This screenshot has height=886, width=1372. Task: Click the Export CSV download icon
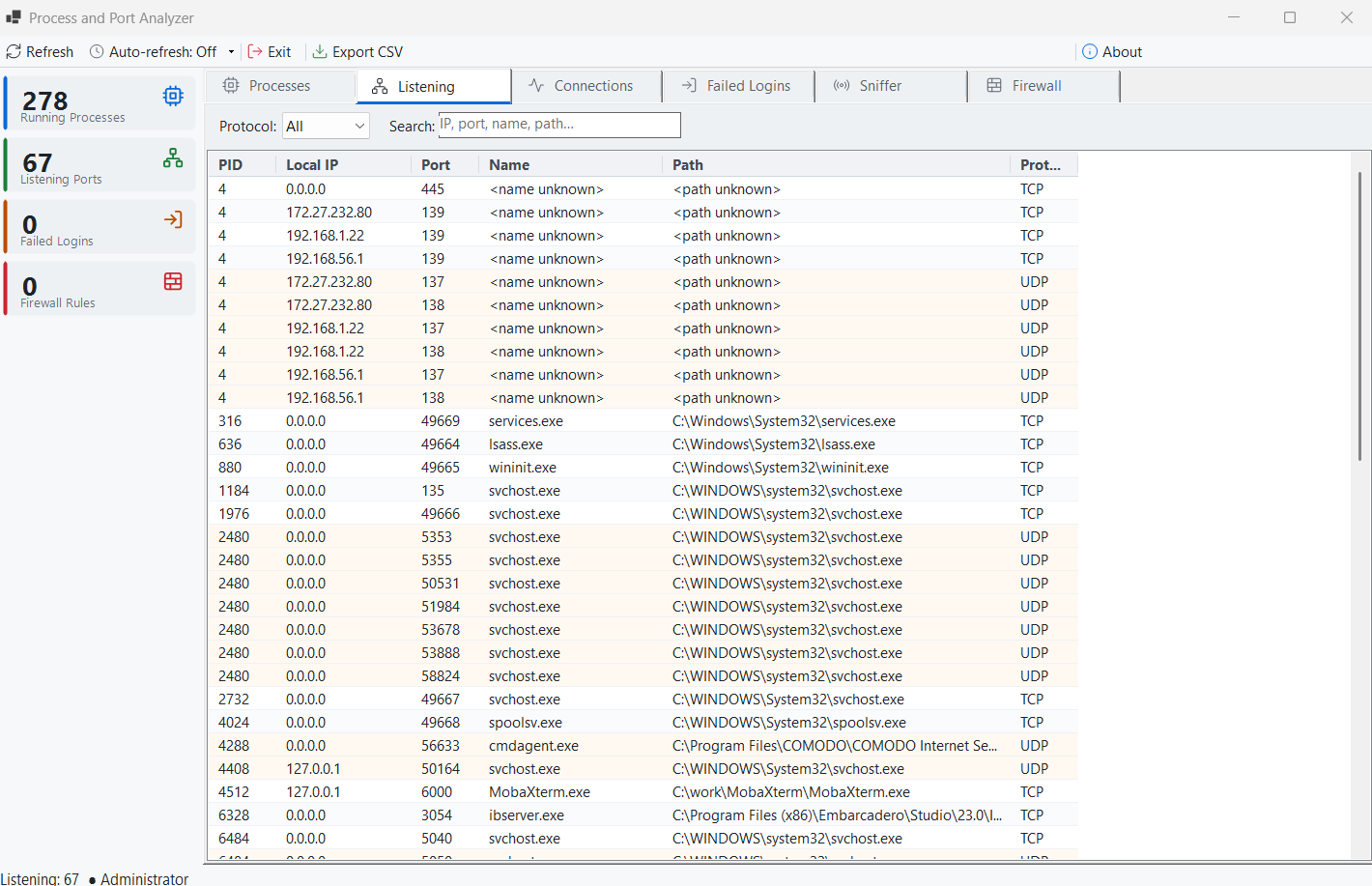(x=320, y=52)
